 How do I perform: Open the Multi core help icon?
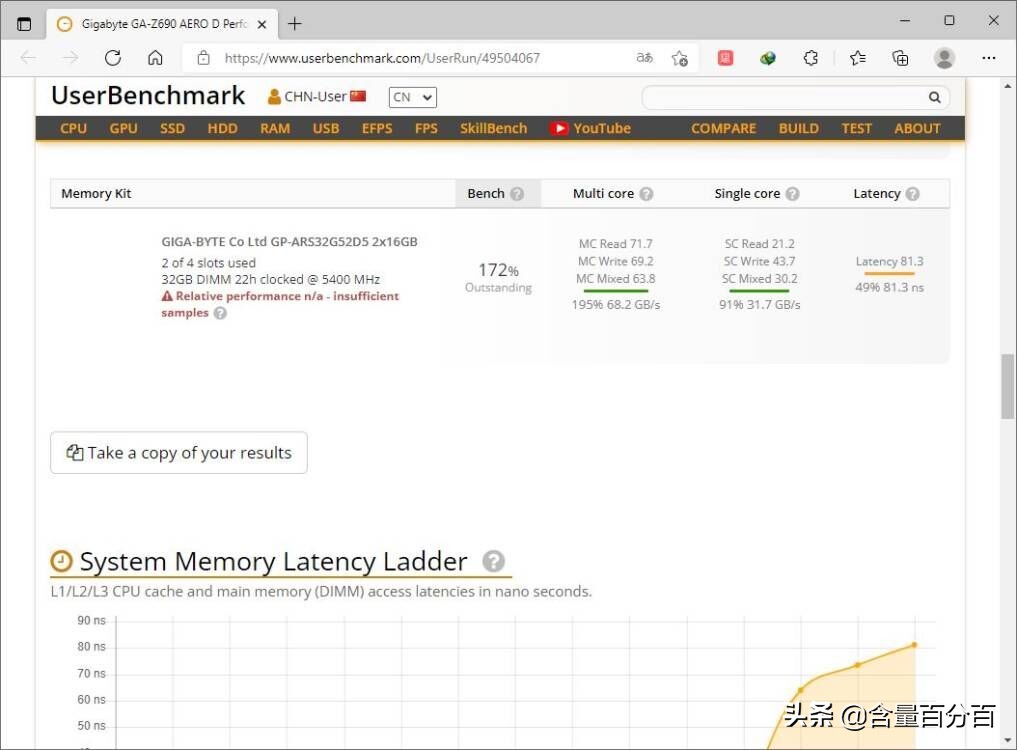[x=645, y=194]
